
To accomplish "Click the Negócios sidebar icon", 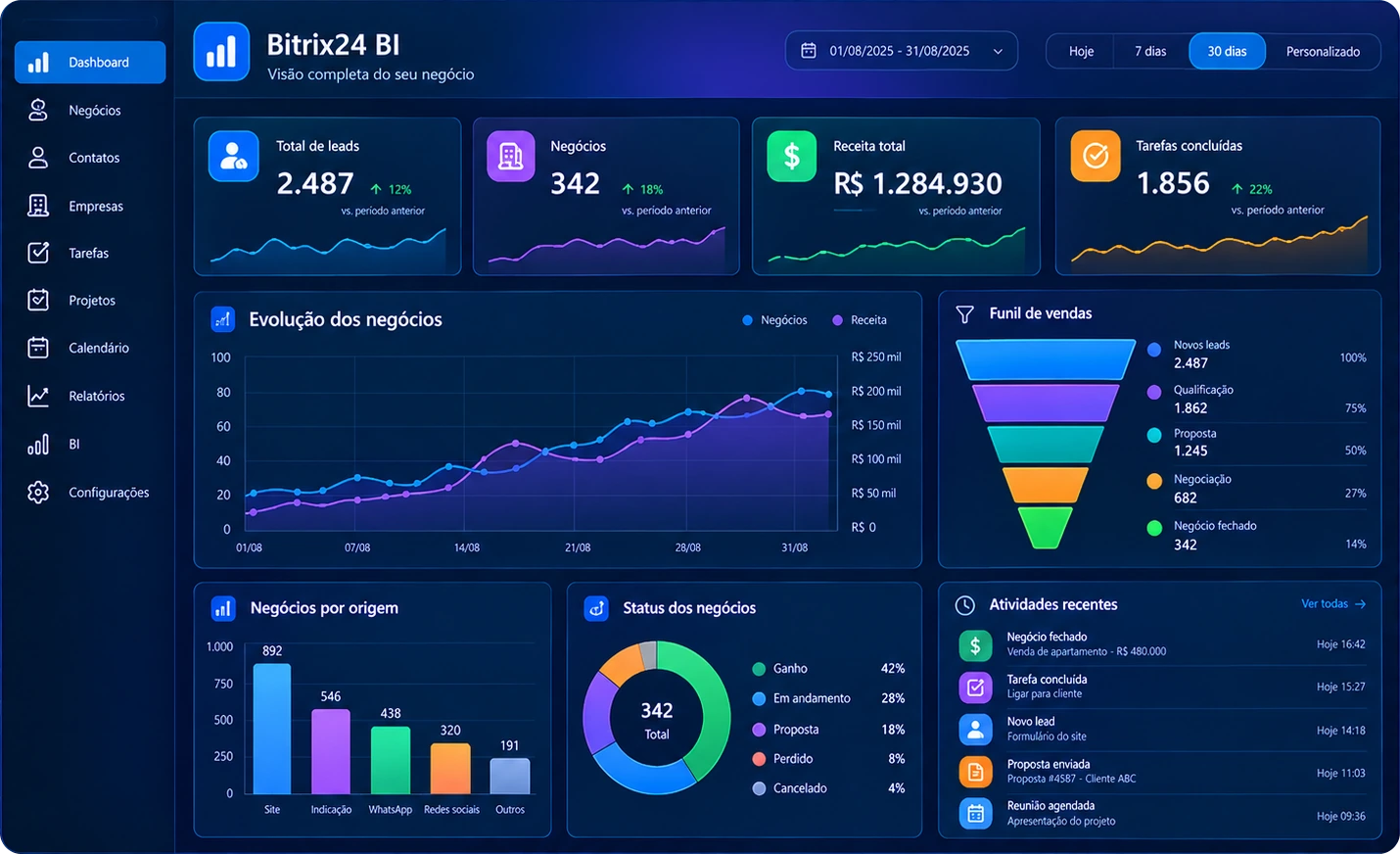I will tap(38, 110).
